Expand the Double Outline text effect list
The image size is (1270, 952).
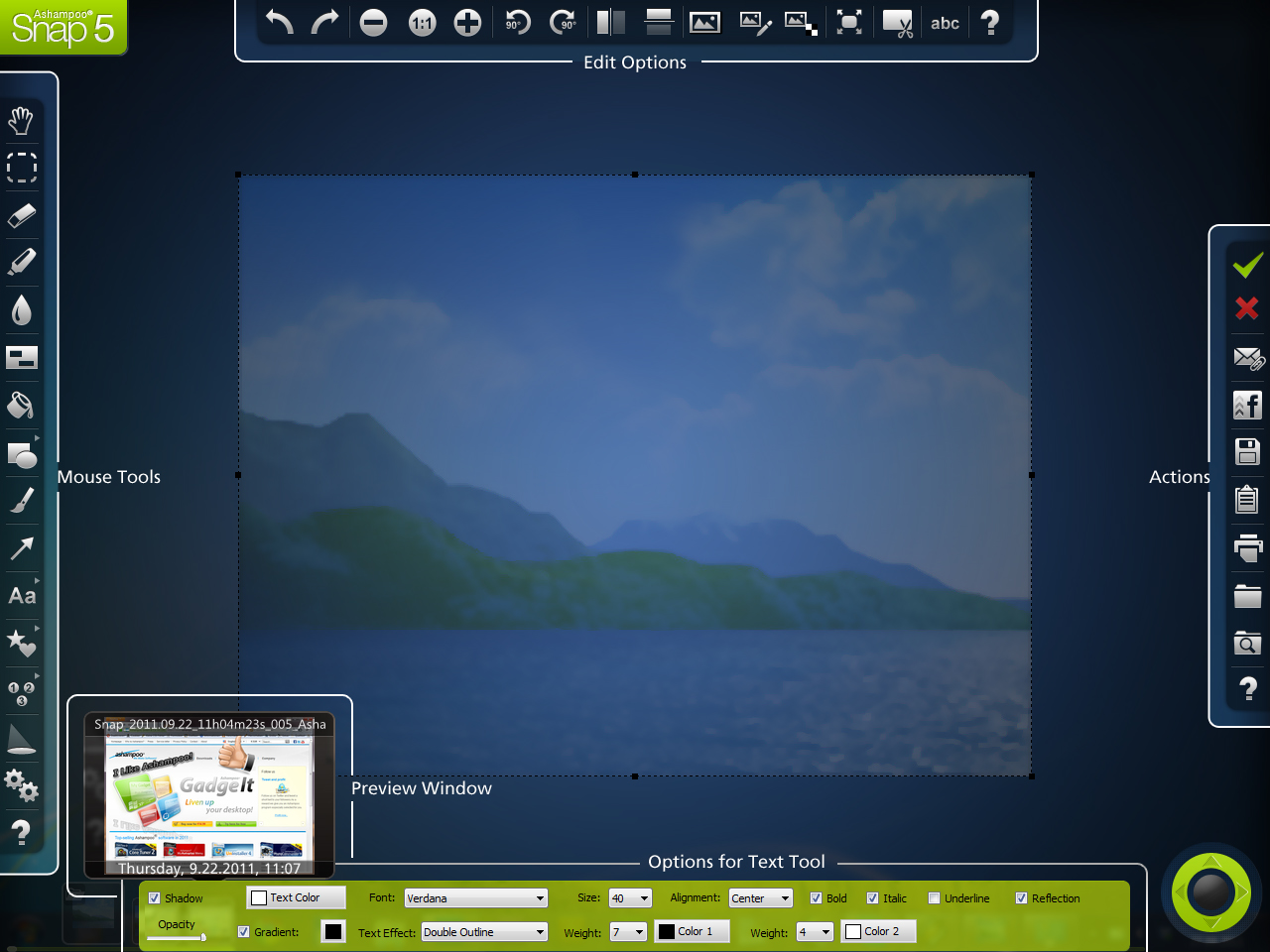pos(484,932)
